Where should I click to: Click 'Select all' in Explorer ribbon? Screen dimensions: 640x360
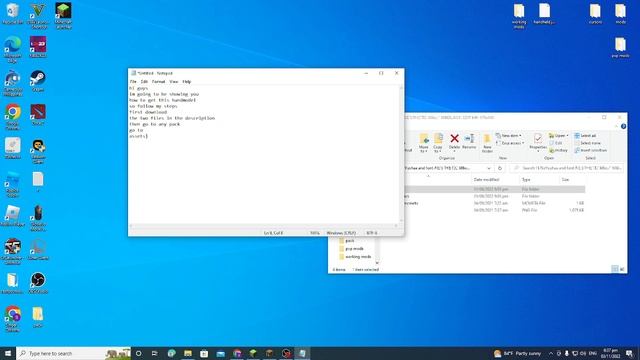(x=585, y=136)
